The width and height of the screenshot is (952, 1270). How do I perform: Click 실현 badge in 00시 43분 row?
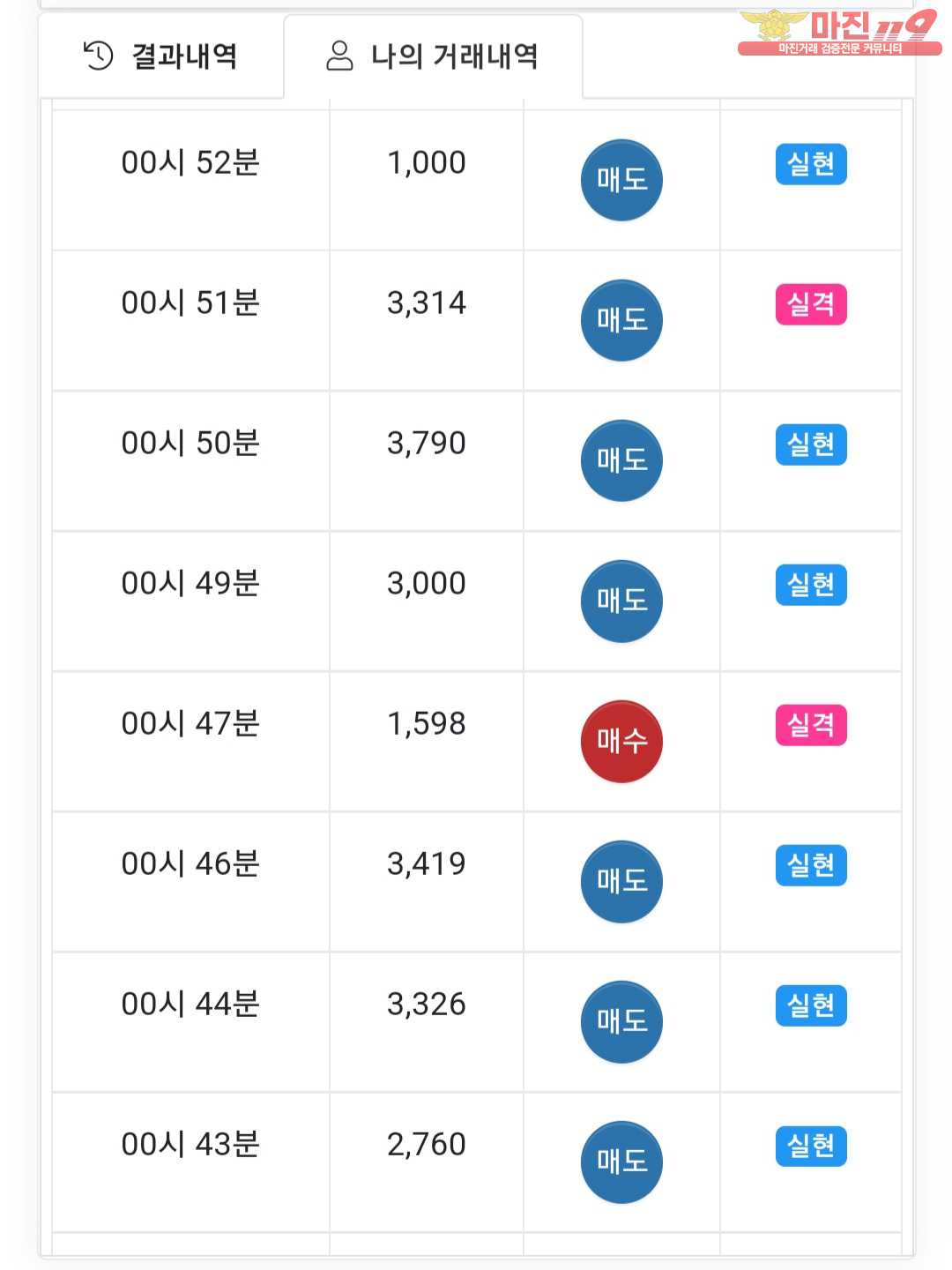pyautogui.click(x=811, y=1146)
